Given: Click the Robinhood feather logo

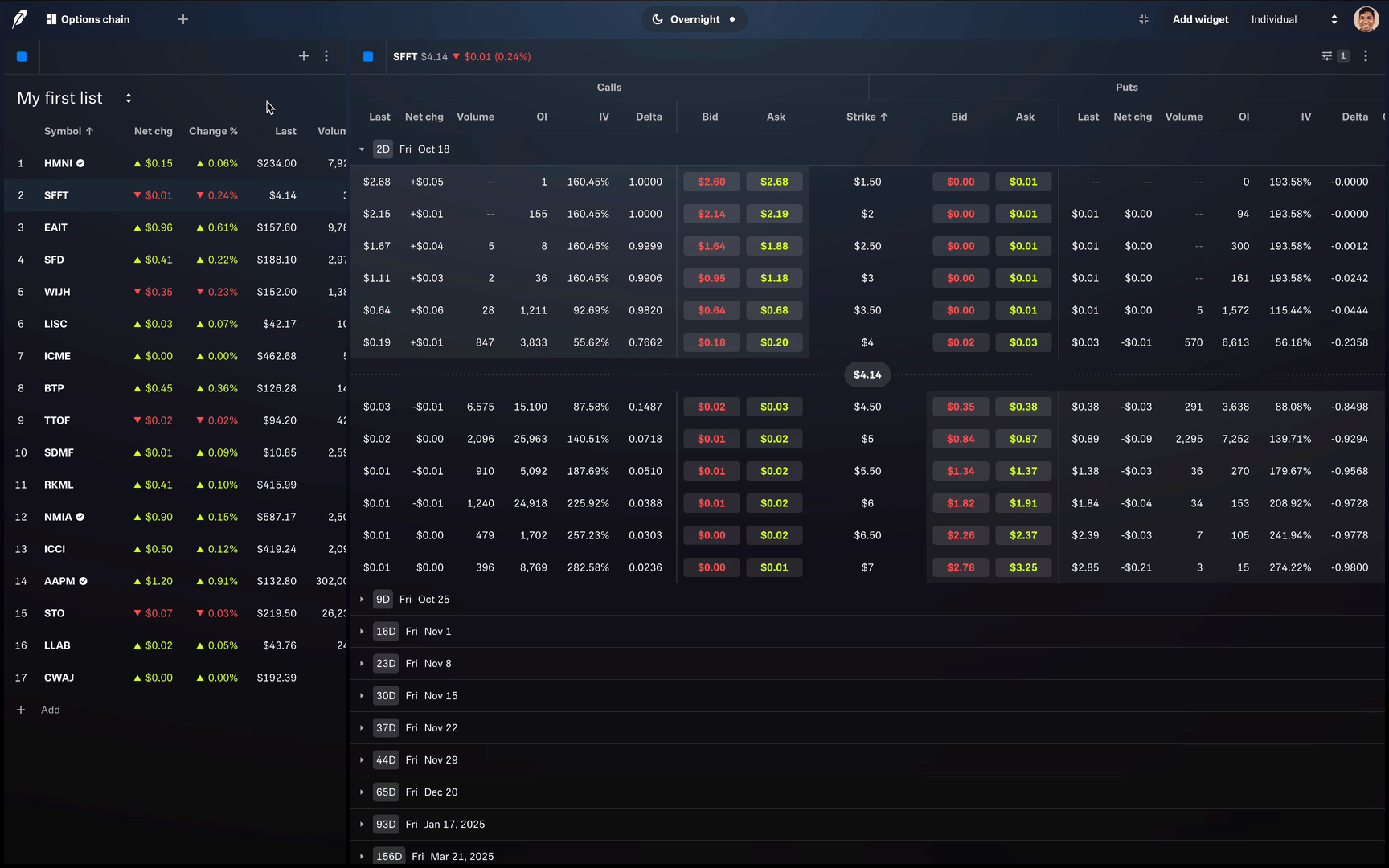Looking at the screenshot, I should [18, 18].
